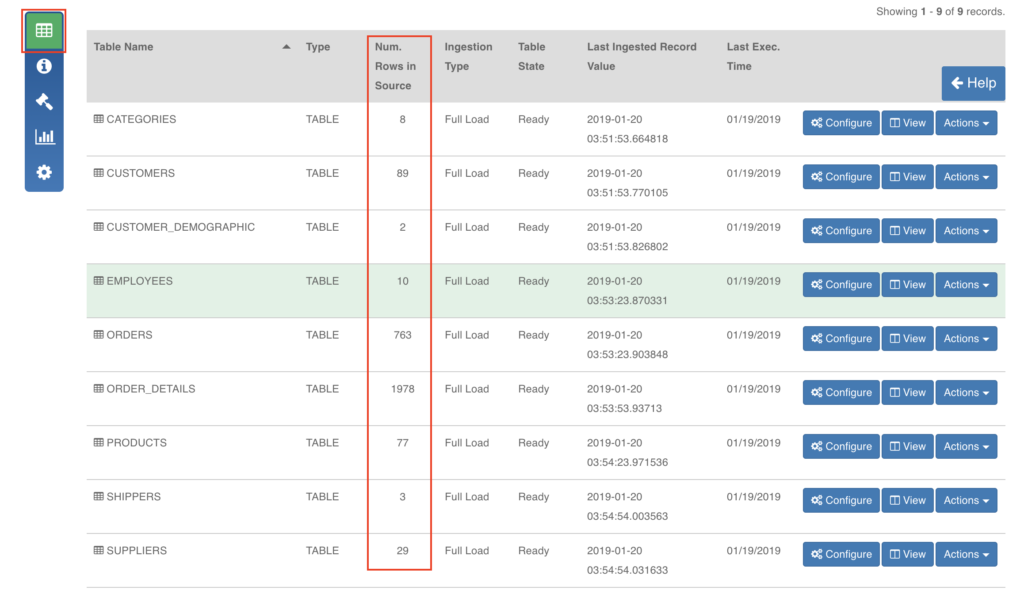This screenshot has width=1024, height=594.
Task: Sort by Table Name column arrow
Action: tap(287, 47)
